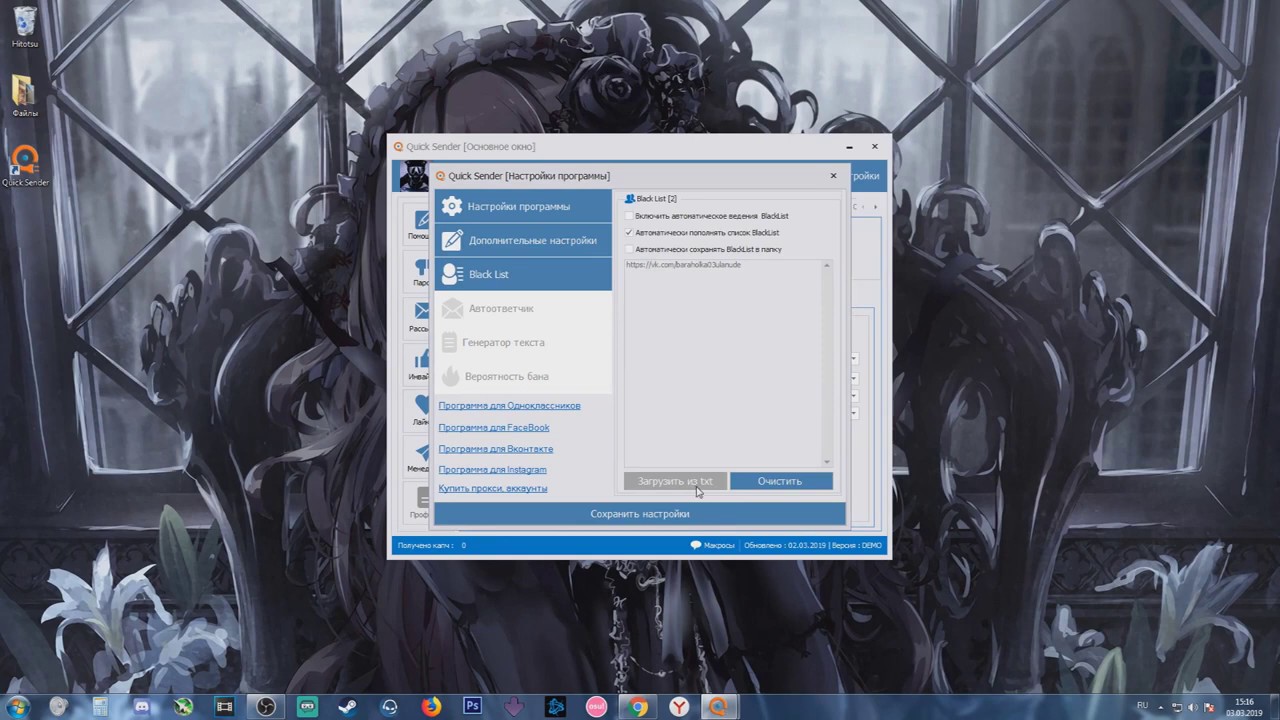Screen dimensions: 1280x720
Task: Show hidden system tray icons
Action: point(1163,707)
